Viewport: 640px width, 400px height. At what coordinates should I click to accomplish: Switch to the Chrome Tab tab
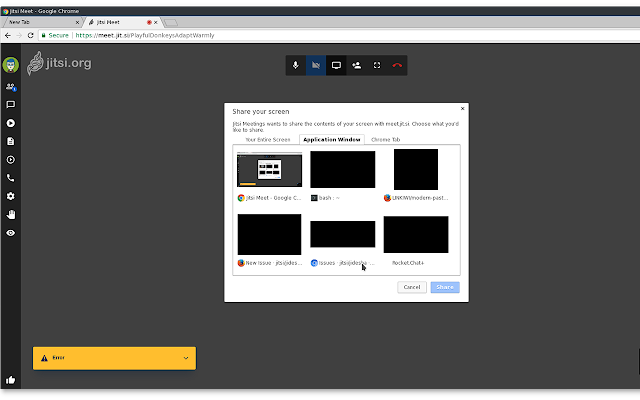[x=385, y=140]
